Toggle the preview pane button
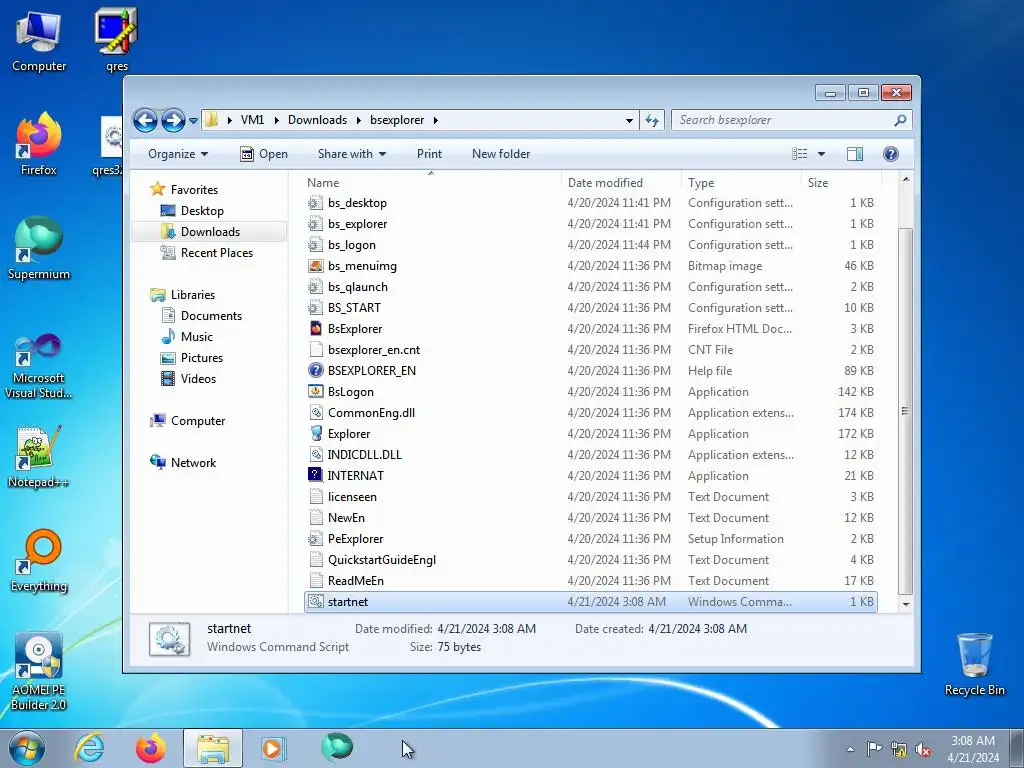The image size is (1024, 768). tap(854, 153)
